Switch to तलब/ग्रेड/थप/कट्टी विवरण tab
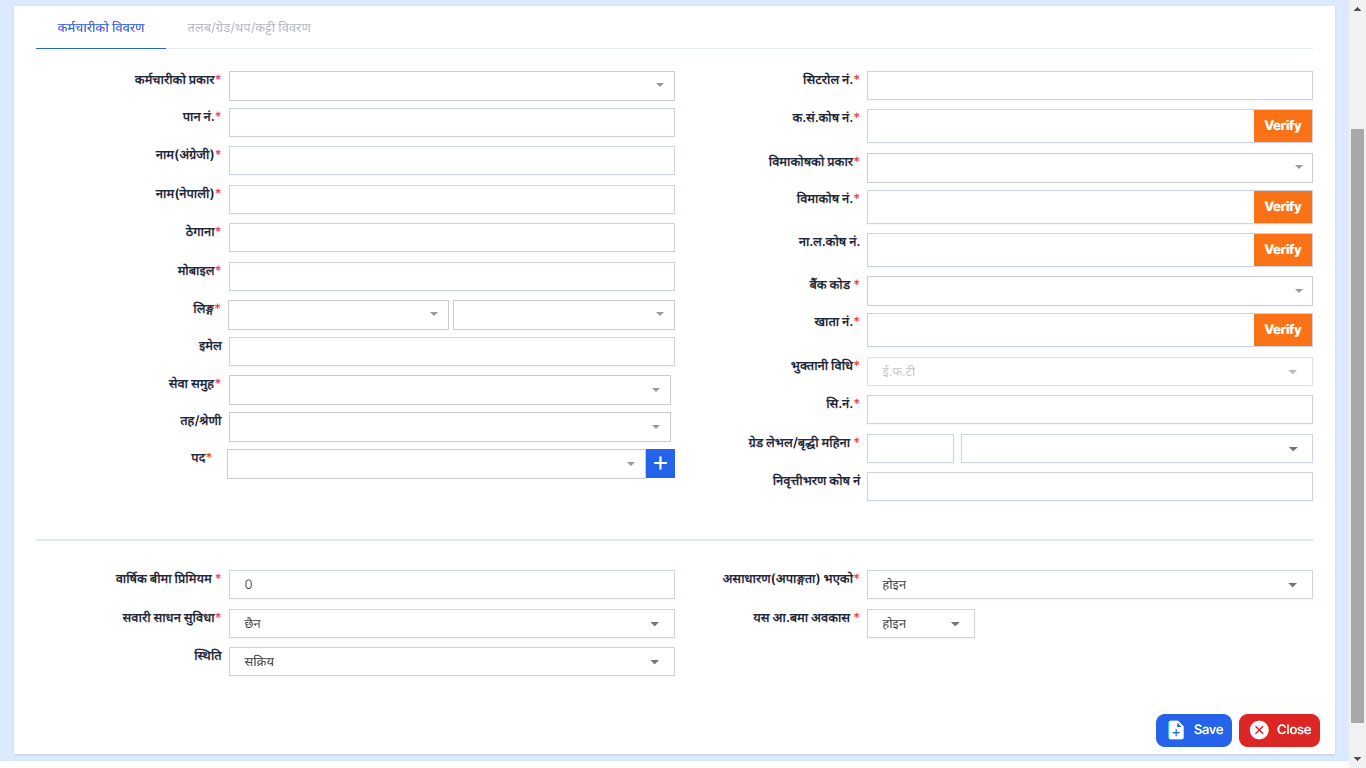The height and width of the screenshot is (768, 1366). click(x=249, y=28)
